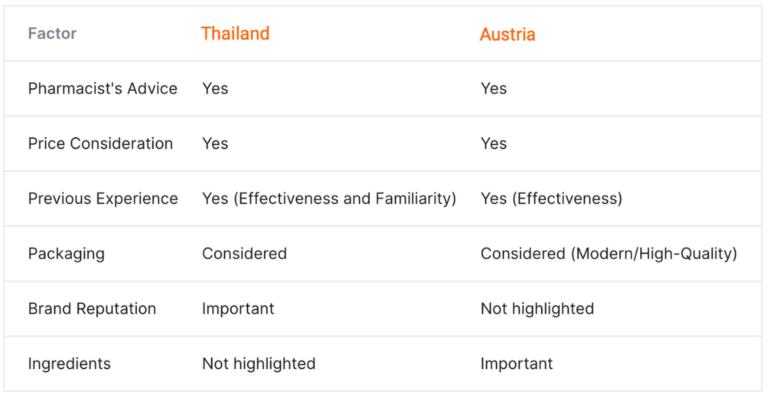Click Austria's 'Yes (Effectiveness)' cell
This screenshot has height=398, width=768.
(x=552, y=198)
